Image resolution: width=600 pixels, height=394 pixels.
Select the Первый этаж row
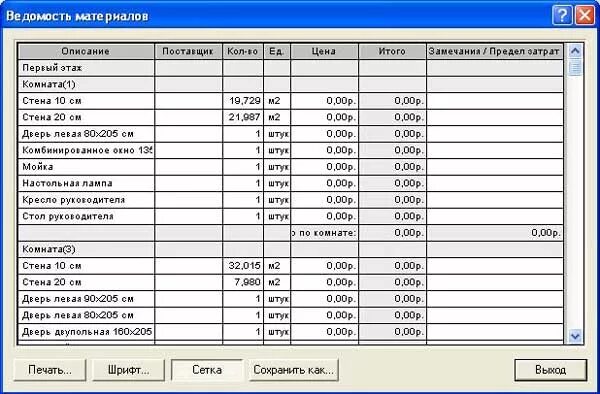[290, 68]
